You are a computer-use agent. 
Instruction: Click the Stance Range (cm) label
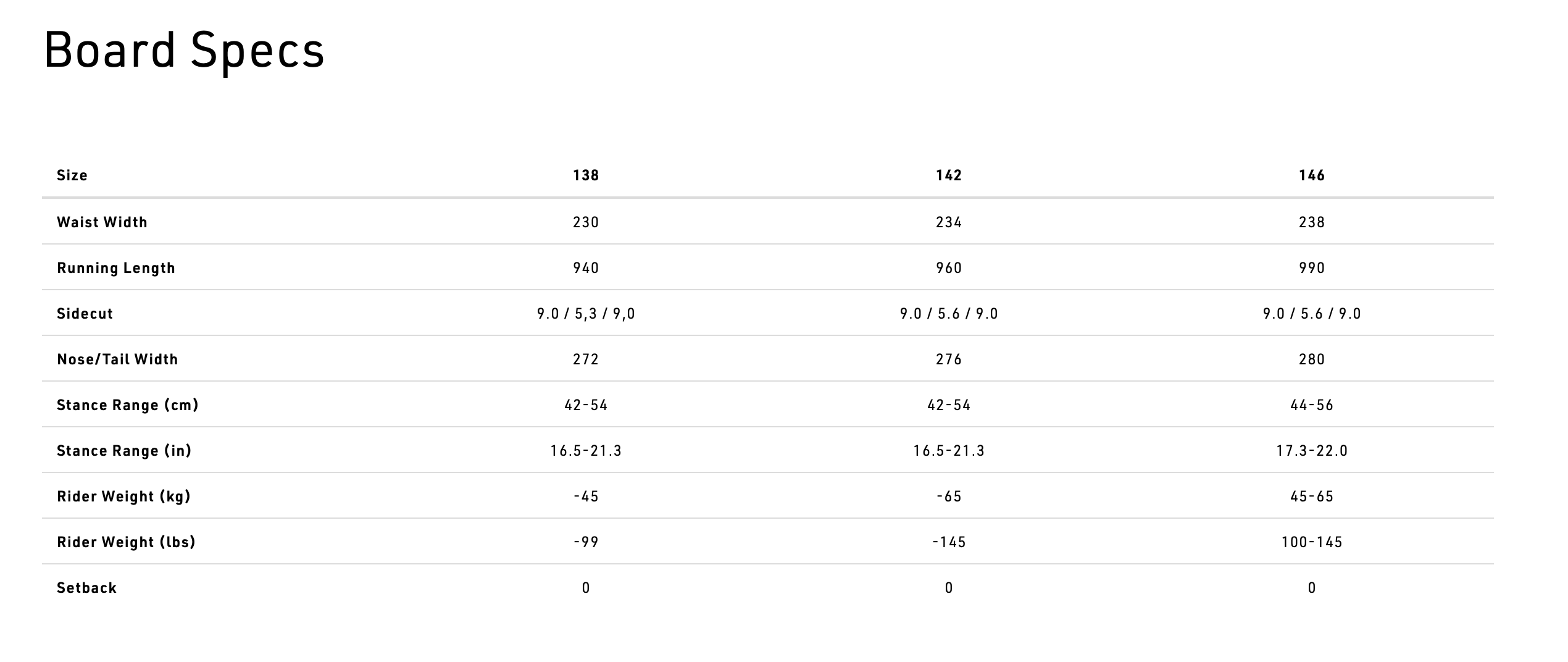pos(128,405)
